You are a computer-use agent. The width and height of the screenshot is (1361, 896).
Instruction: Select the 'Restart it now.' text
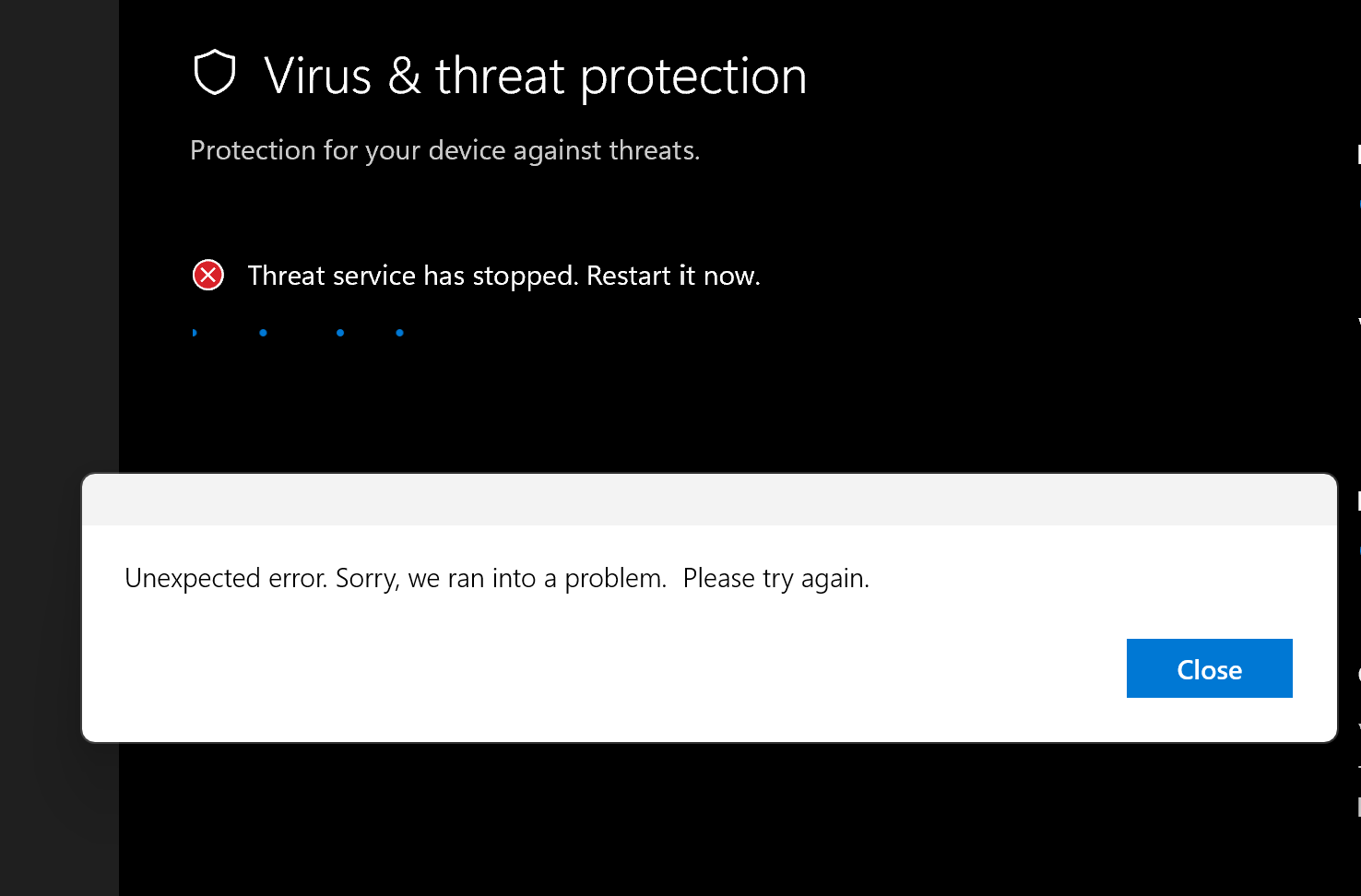(x=673, y=276)
